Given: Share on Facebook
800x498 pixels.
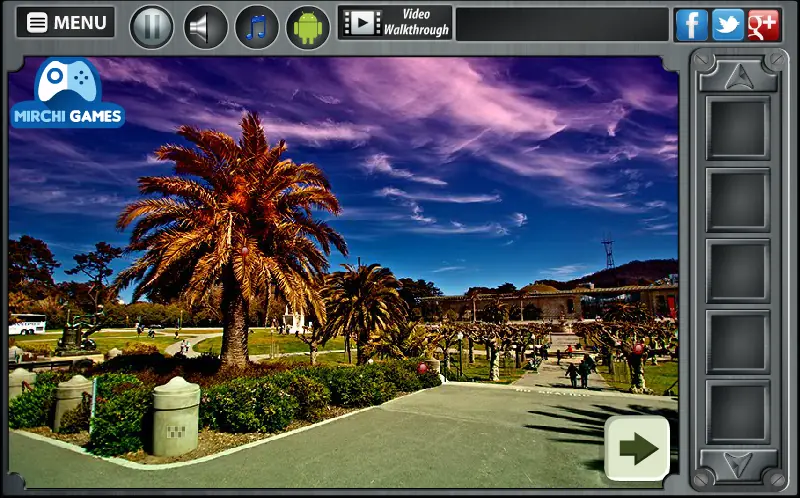Looking at the screenshot, I should (691, 24).
